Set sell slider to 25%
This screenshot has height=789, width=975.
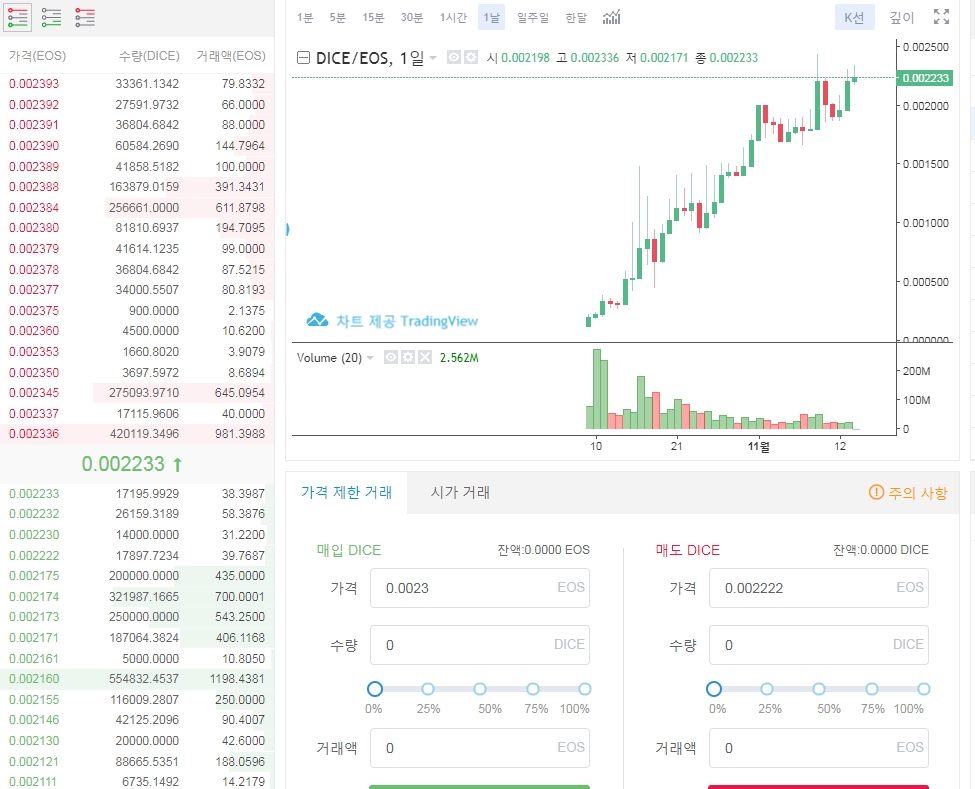click(767, 689)
